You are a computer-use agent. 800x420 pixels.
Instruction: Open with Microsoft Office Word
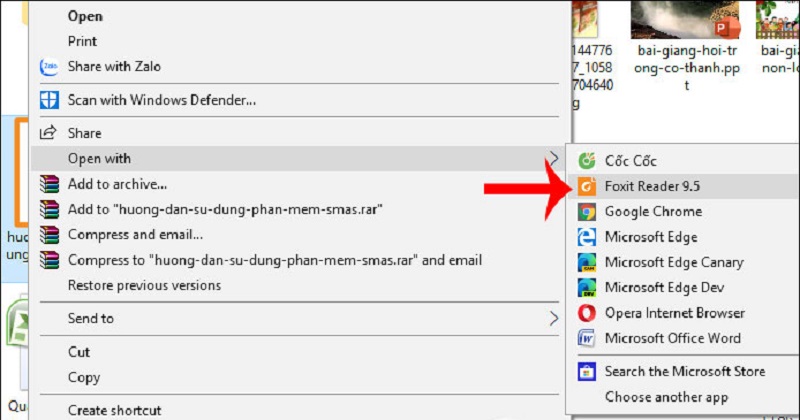(683, 338)
